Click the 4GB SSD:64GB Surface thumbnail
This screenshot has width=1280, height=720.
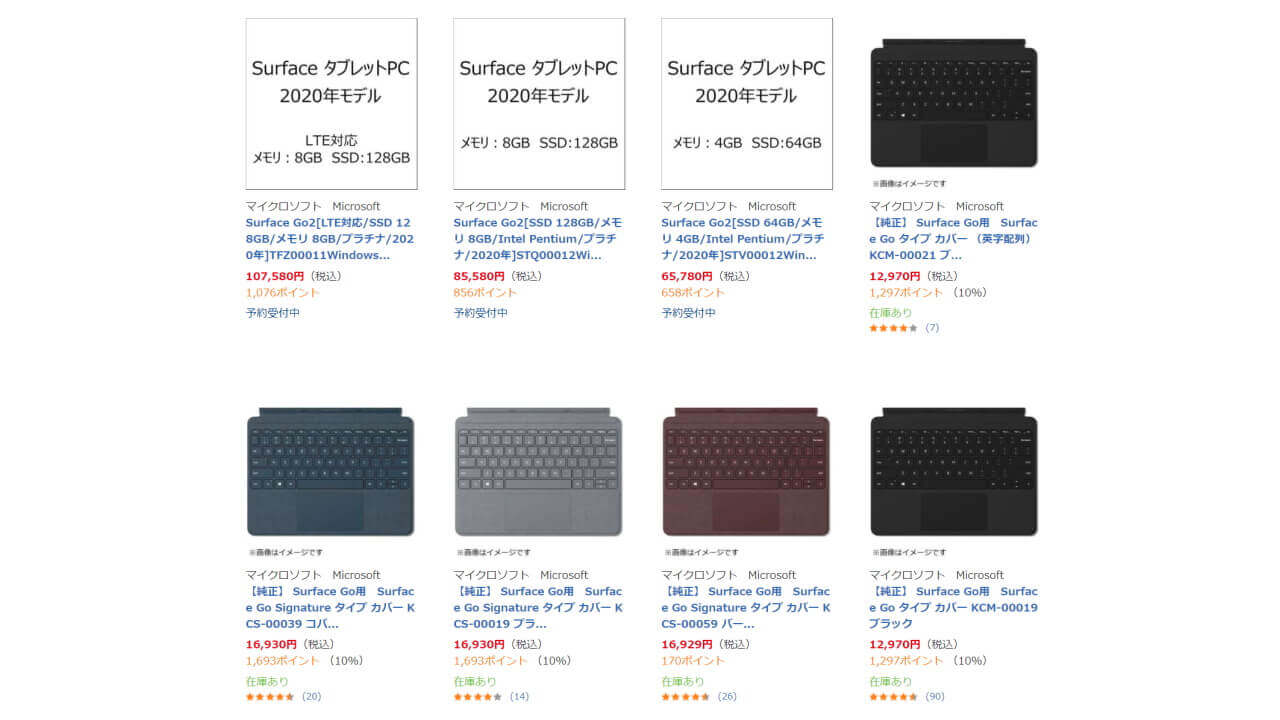pos(747,103)
